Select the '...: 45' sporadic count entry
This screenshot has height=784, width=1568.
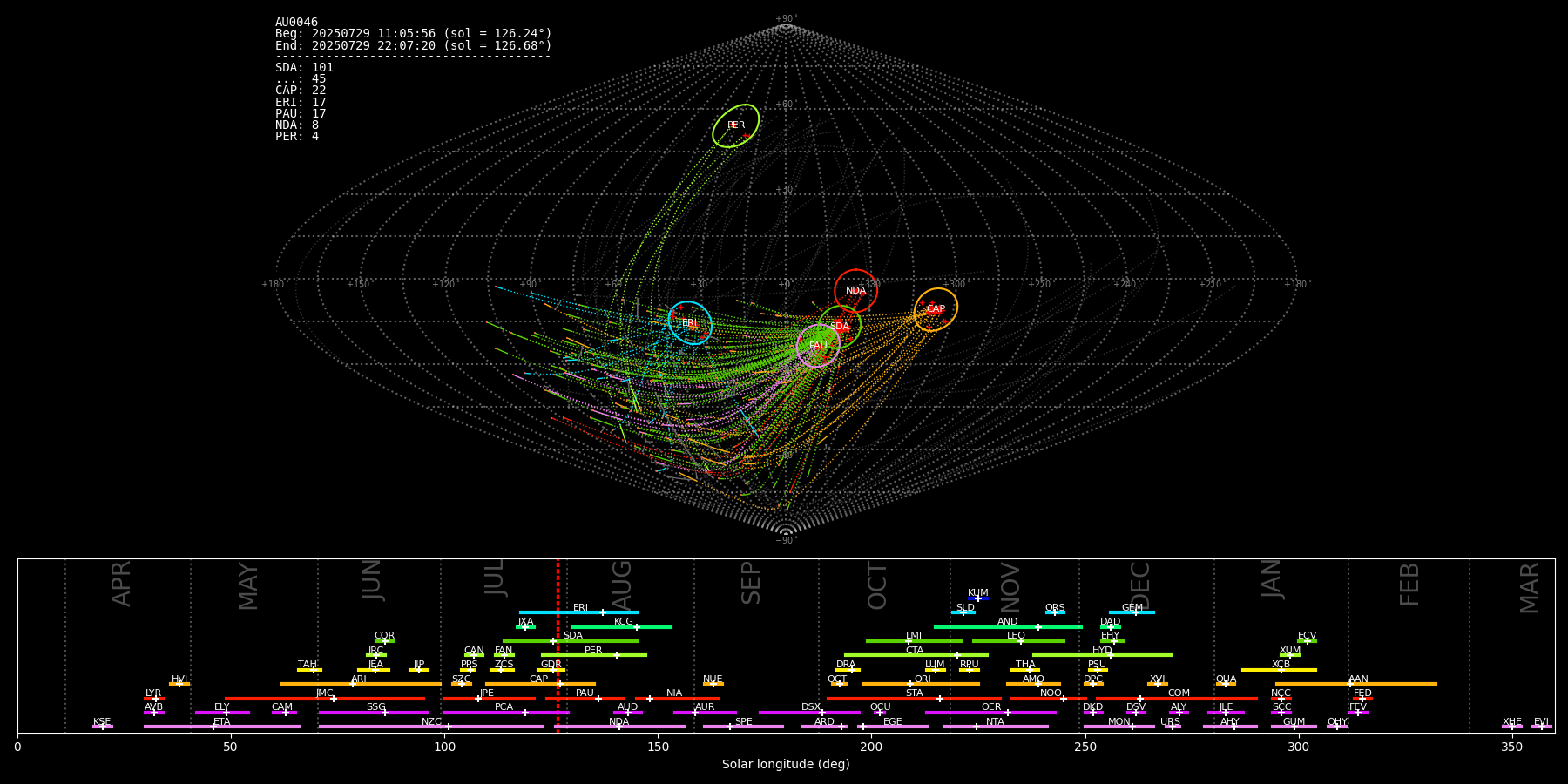click(x=301, y=79)
